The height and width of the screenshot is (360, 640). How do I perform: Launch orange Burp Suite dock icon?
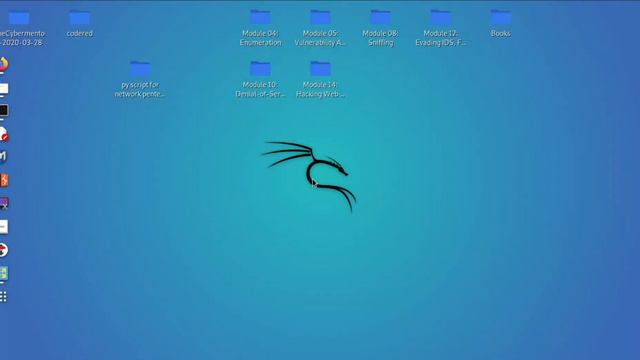4,180
